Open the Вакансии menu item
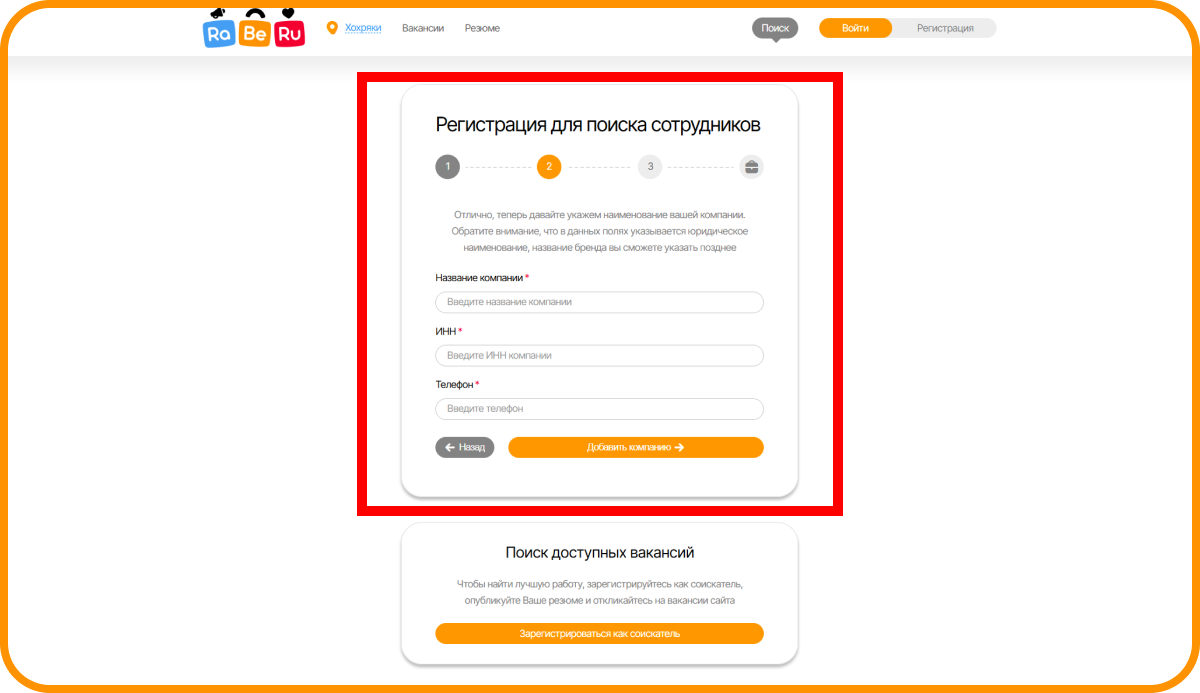The height and width of the screenshot is (693, 1200). pos(423,28)
